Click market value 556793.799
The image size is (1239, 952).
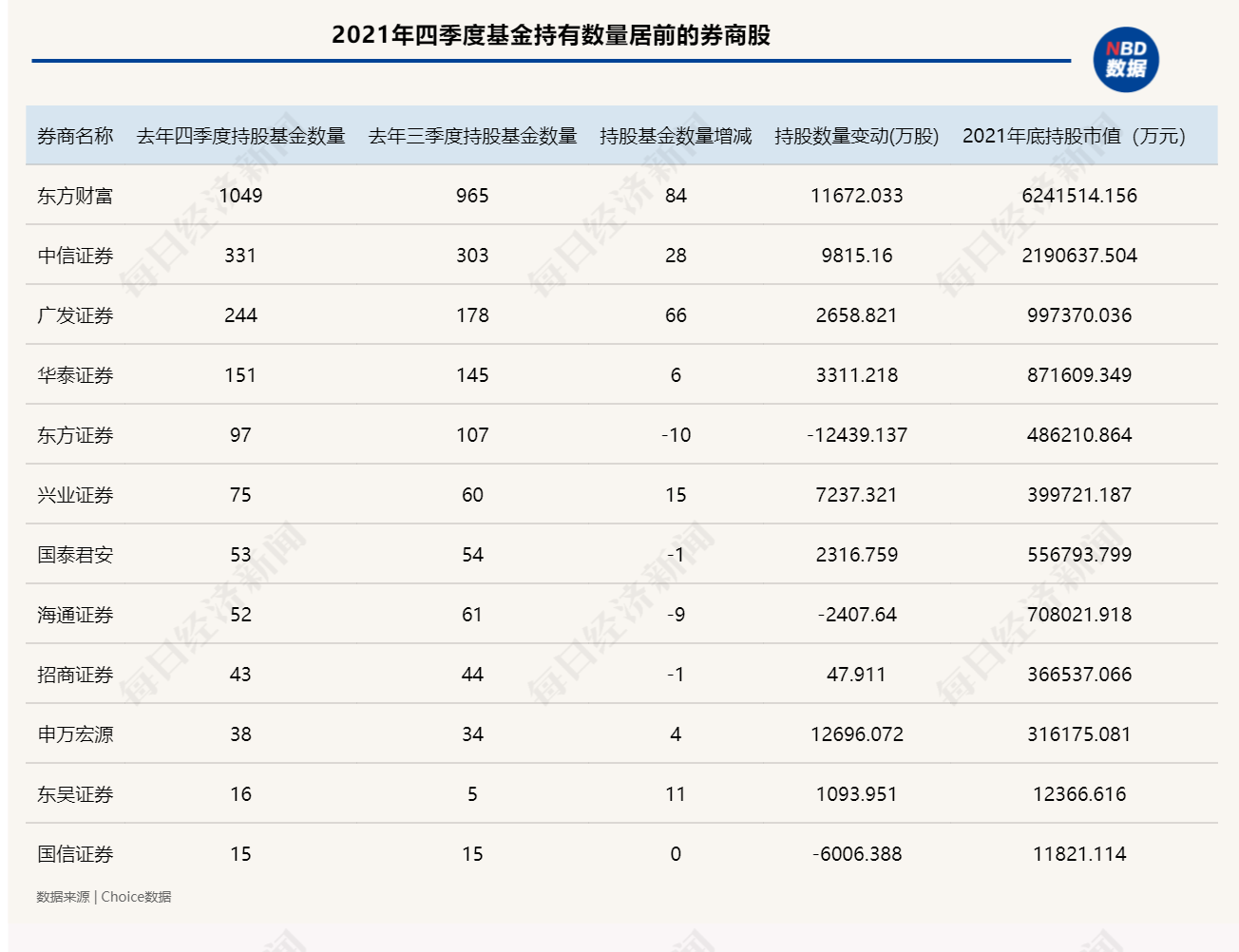[1079, 555]
